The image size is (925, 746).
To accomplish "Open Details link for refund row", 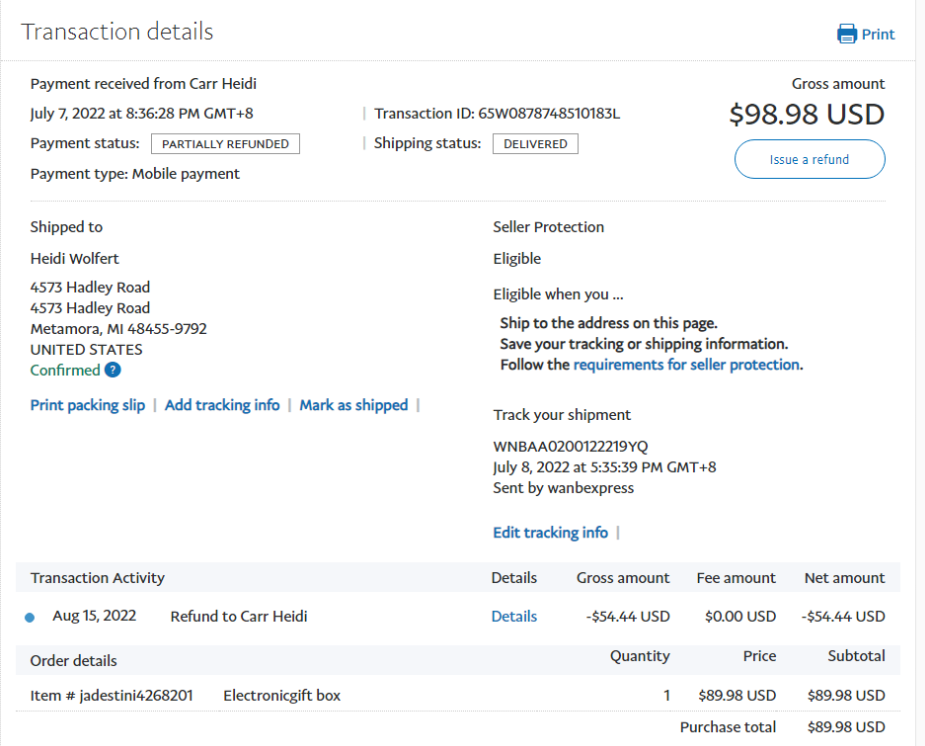I will [x=514, y=617].
